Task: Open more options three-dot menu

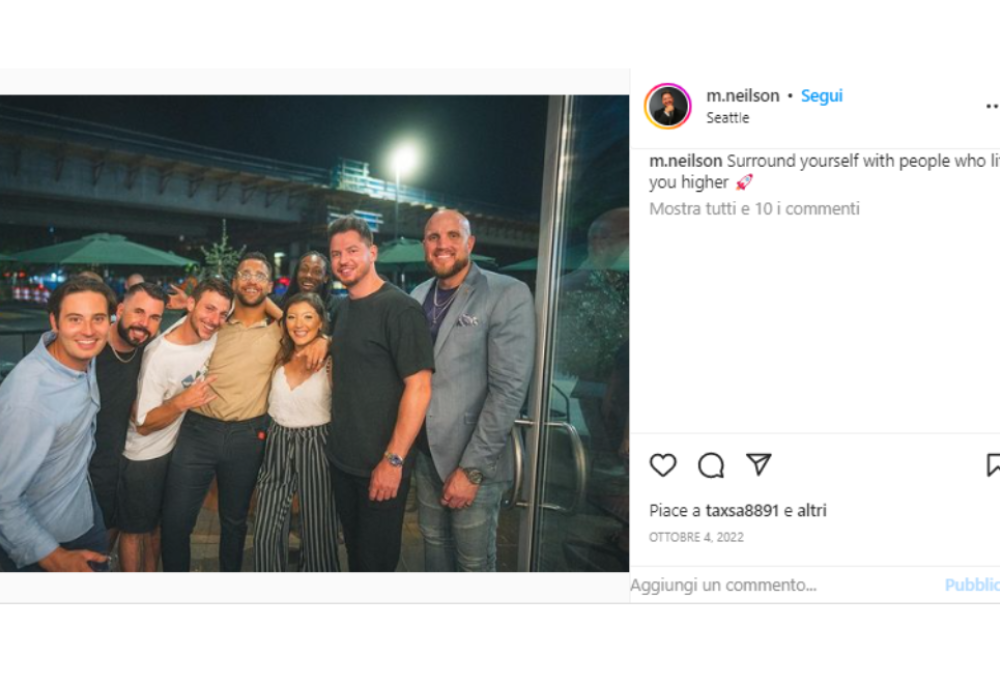Action: (991, 105)
